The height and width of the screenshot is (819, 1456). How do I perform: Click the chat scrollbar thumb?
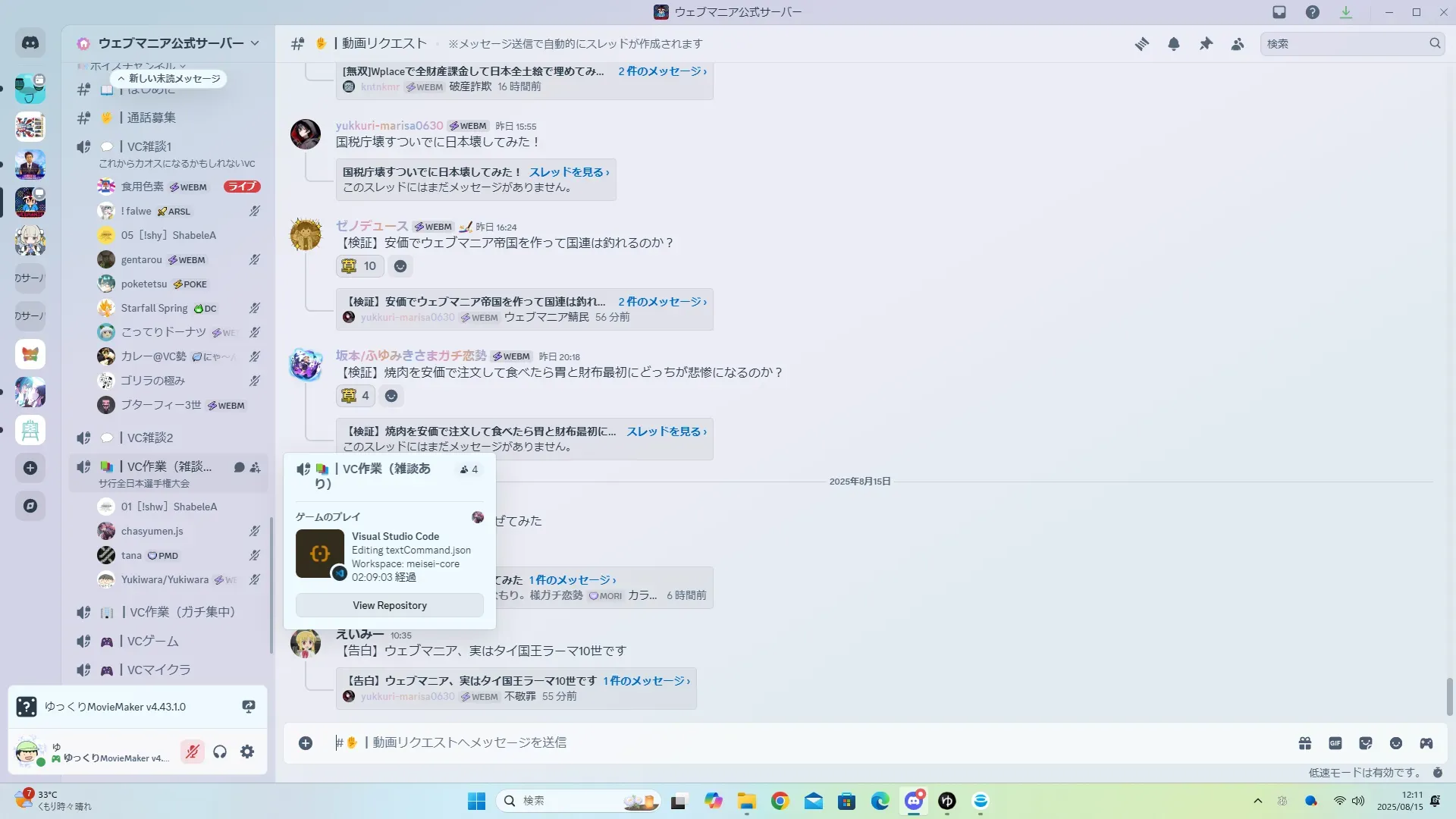click(1450, 696)
